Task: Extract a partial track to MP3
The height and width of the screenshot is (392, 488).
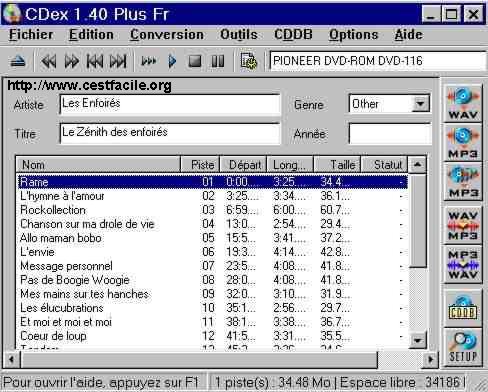Action: 463,182
